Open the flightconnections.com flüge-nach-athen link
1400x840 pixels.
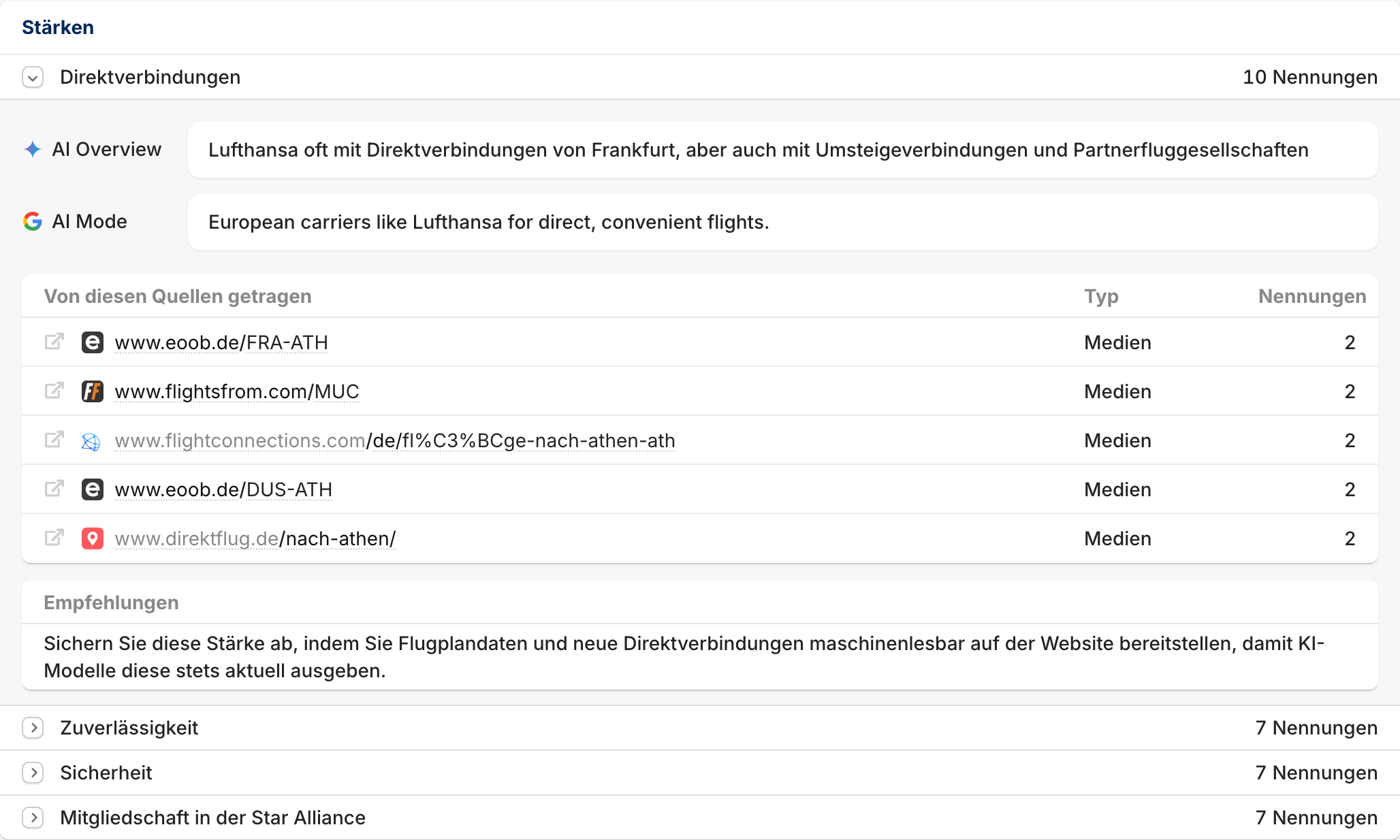pos(395,440)
